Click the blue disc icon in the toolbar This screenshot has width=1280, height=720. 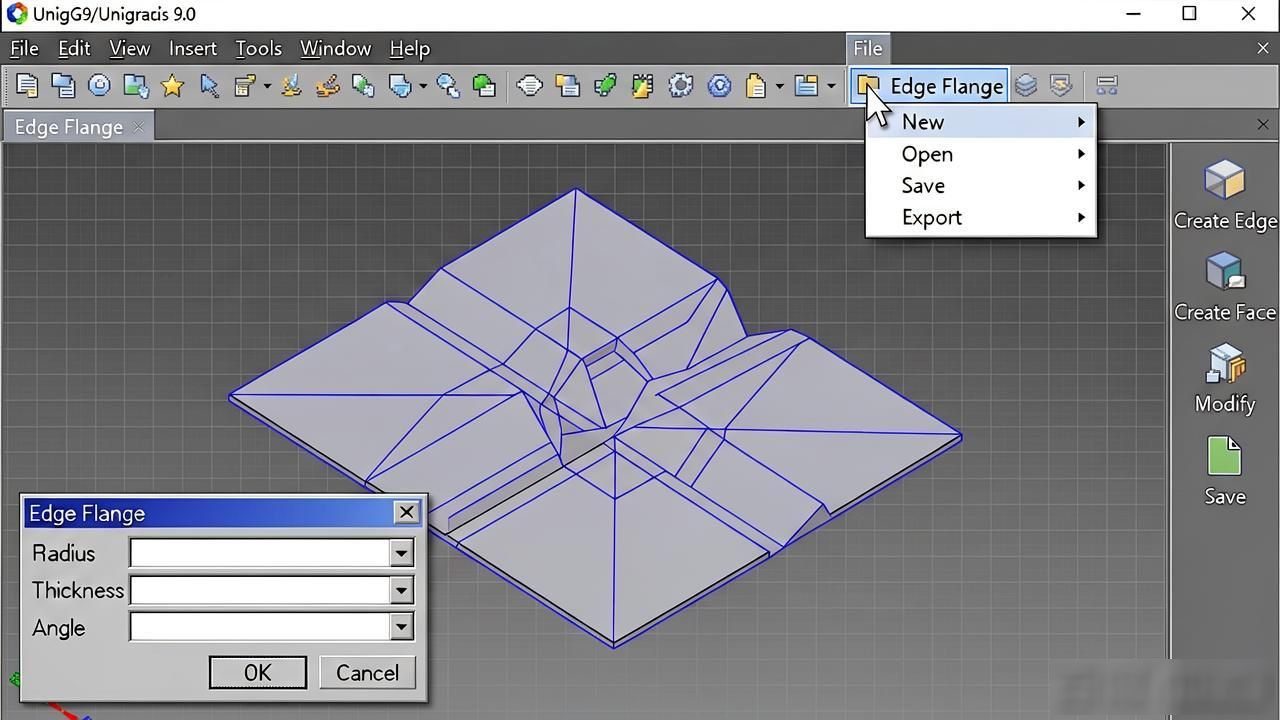[x=99, y=86]
